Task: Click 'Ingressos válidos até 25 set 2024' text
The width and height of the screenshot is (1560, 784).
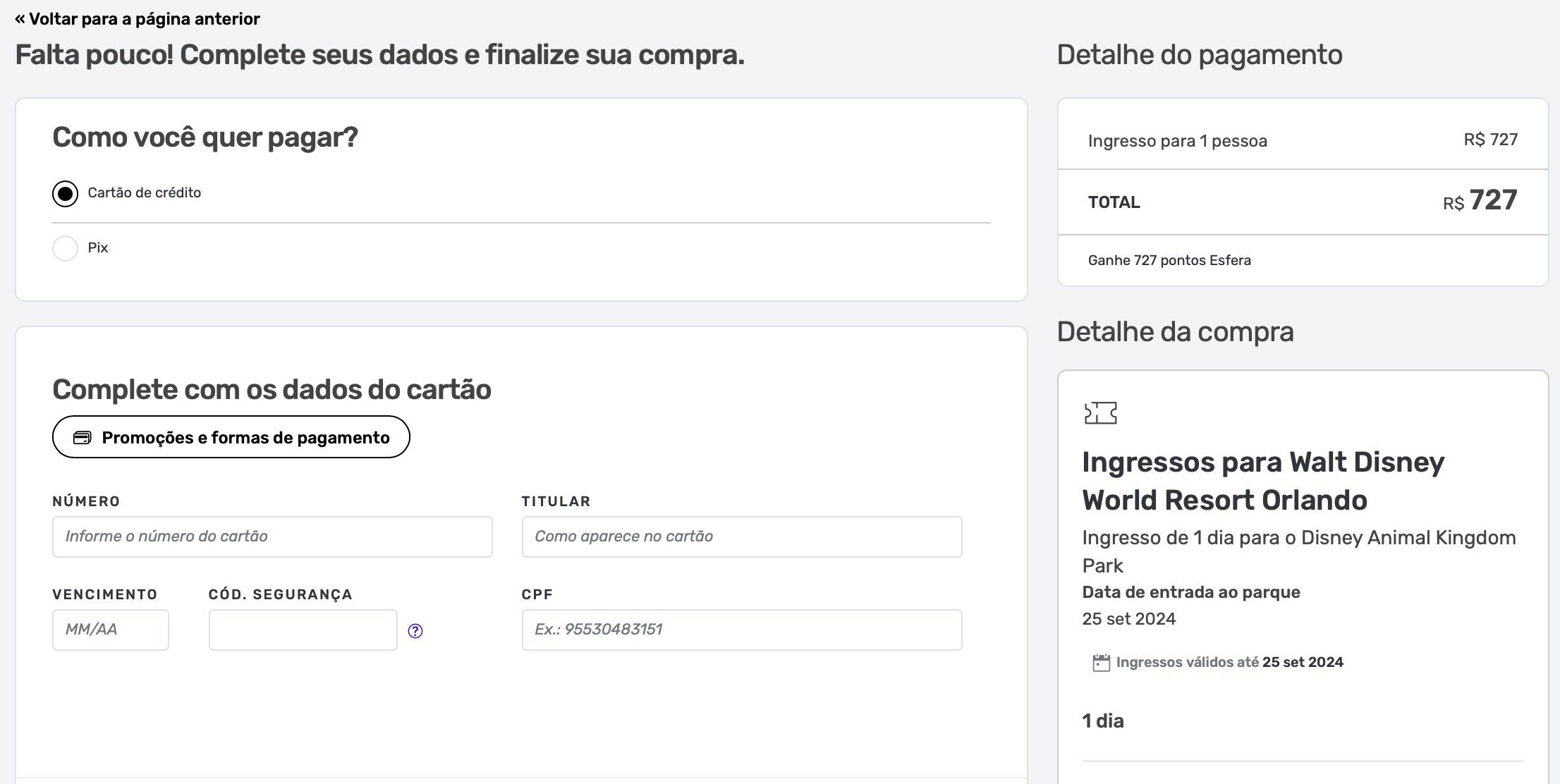Action: pyautogui.click(x=1229, y=663)
